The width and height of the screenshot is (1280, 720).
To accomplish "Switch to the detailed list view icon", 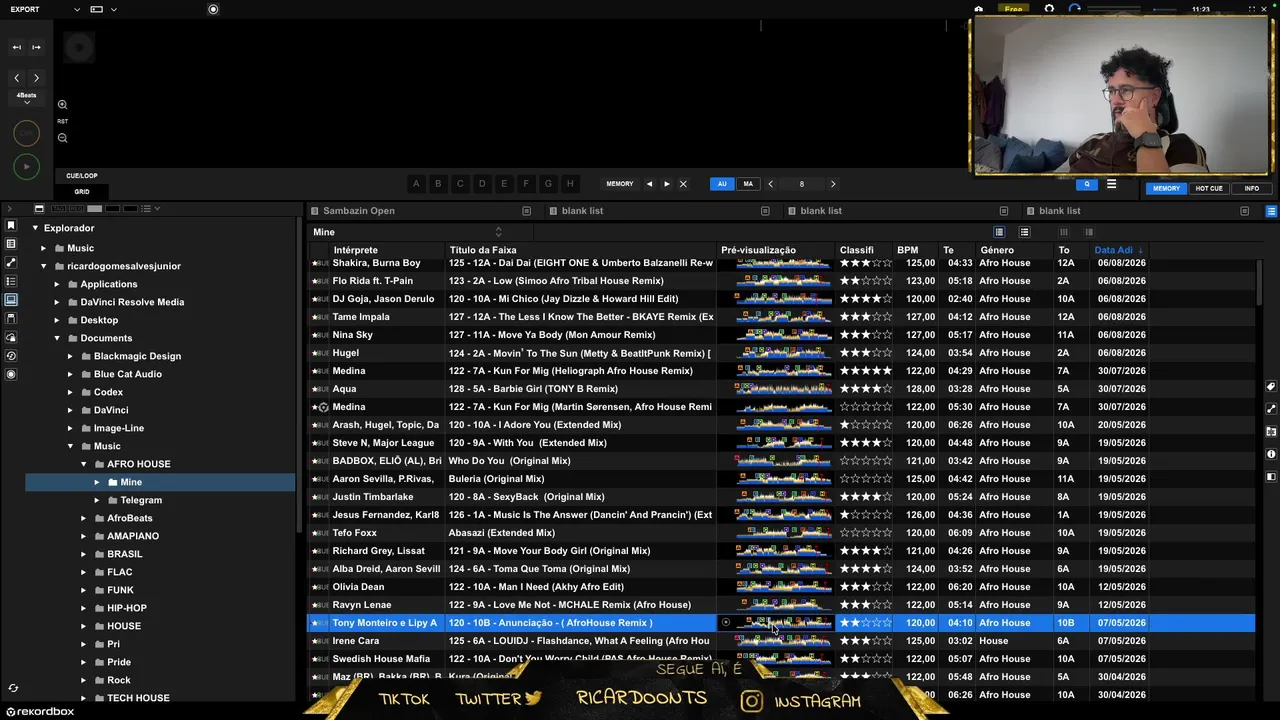I will click(x=998, y=232).
